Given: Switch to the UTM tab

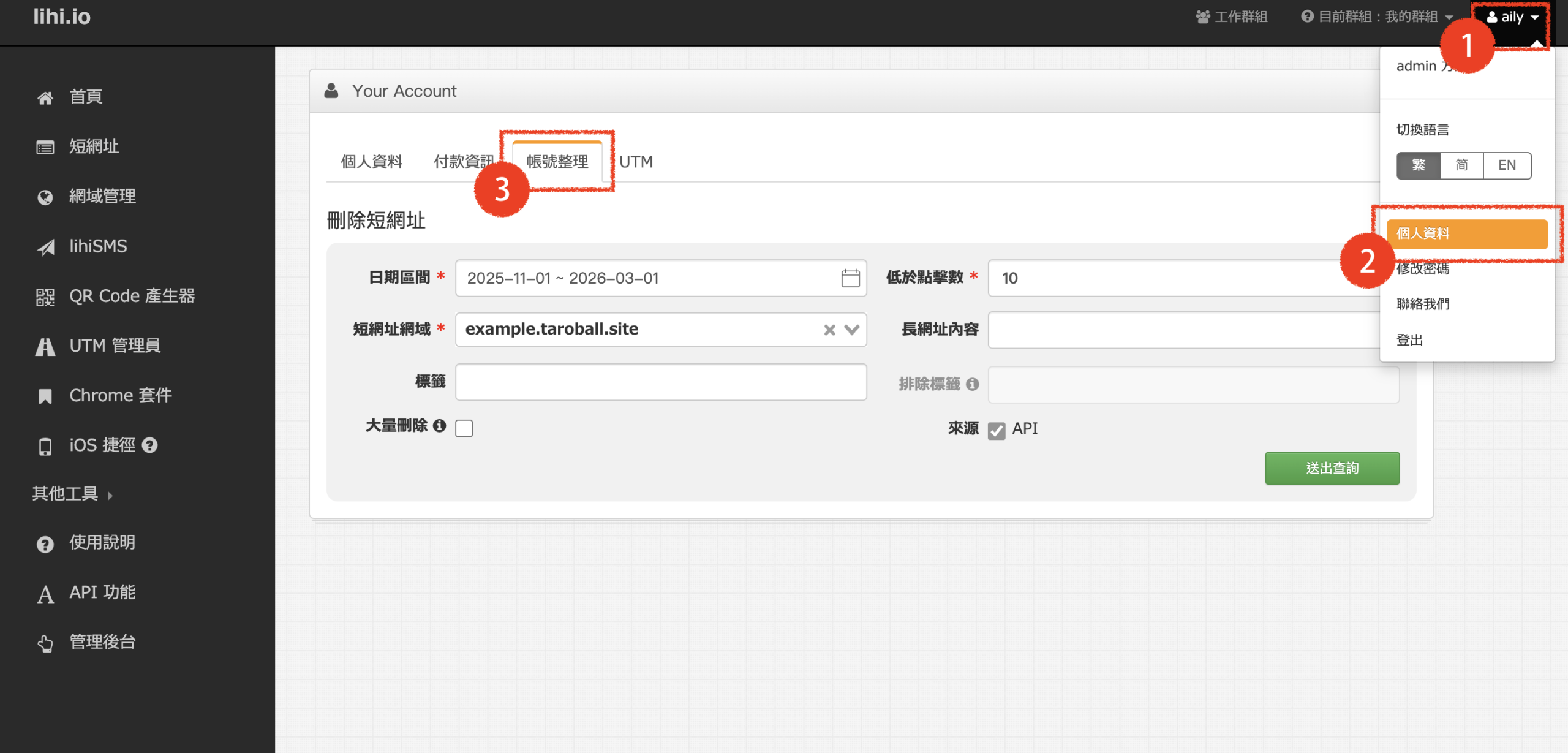Looking at the screenshot, I should tap(636, 162).
